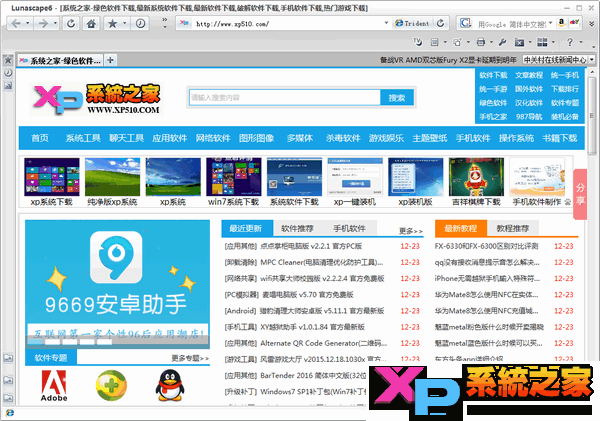This screenshot has width=600, height=421.
Task: Open the FX-6330和FX-6300区别对比评测 article
Action: click(486, 246)
